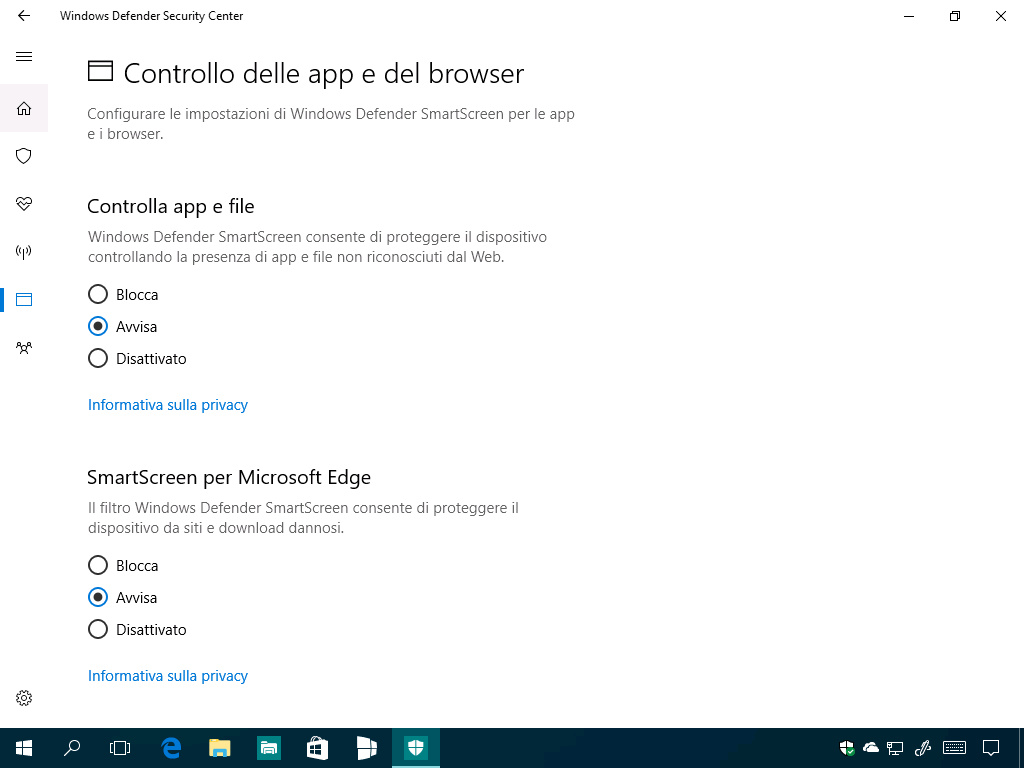The width and height of the screenshot is (1024, 768).
Task: Select Avvisa under Controlla app e file
Action: pos(123,327)
